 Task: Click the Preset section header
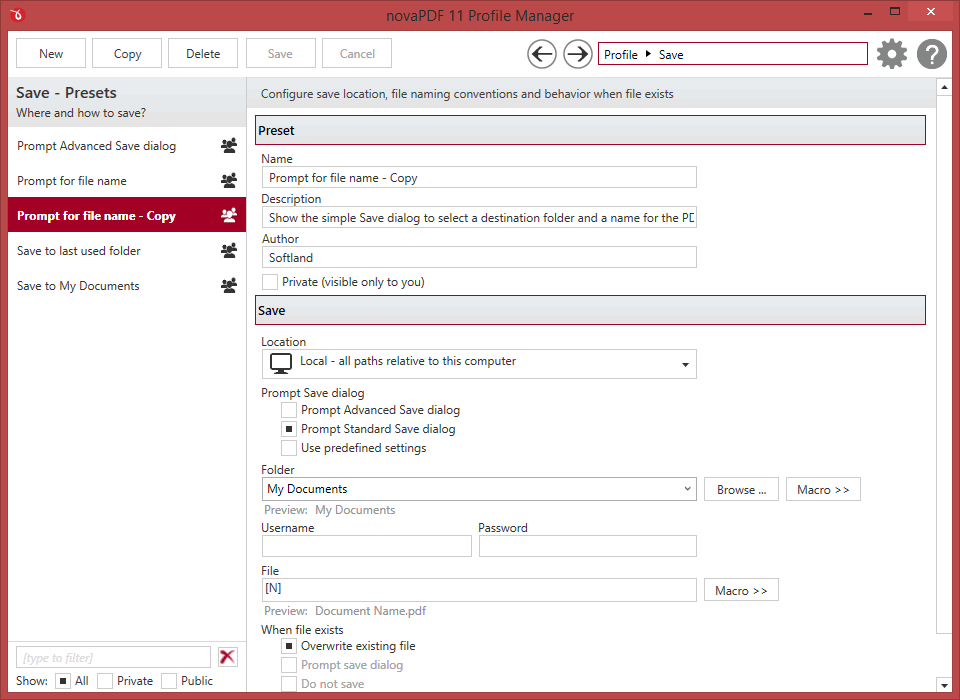590,130
